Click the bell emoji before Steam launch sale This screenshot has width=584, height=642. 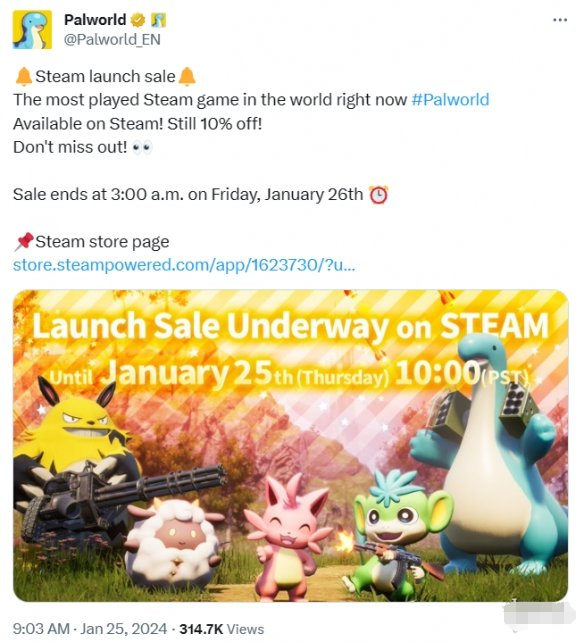point(24,77)
